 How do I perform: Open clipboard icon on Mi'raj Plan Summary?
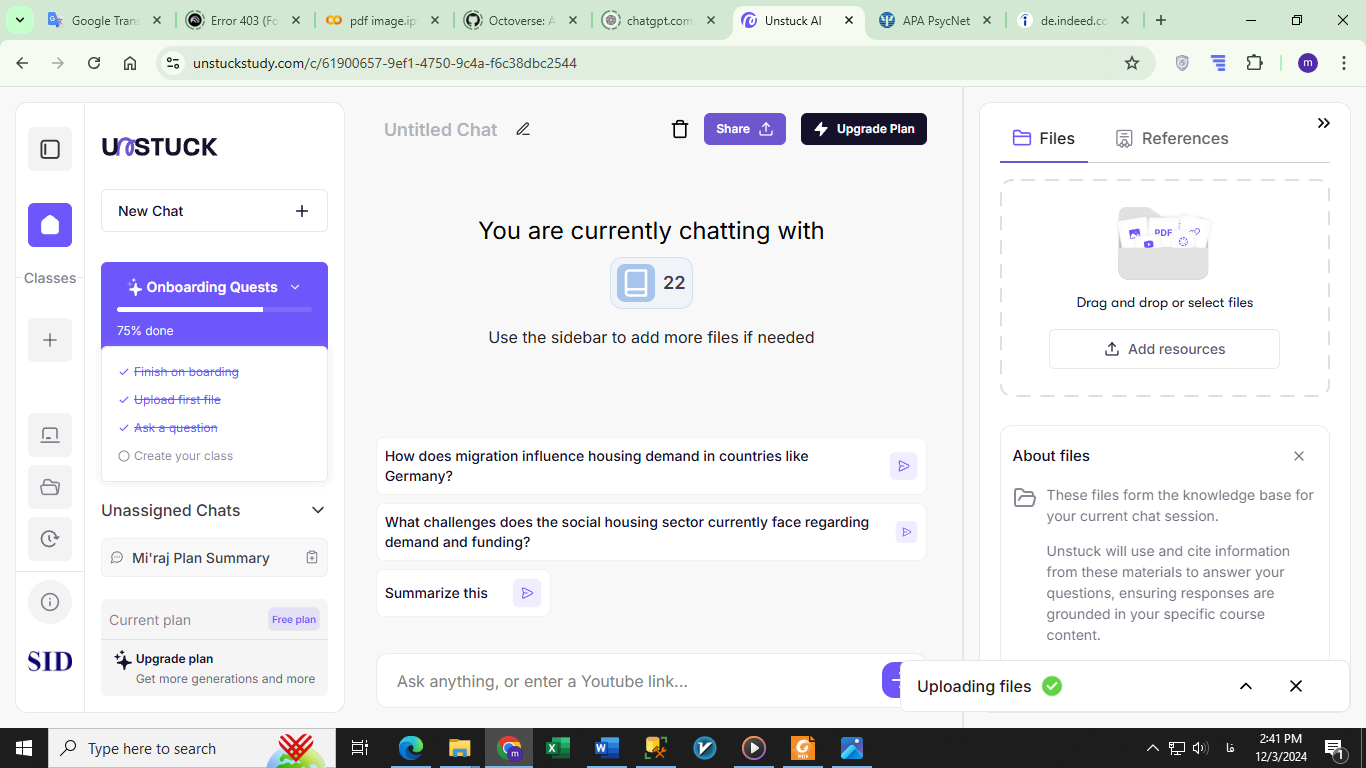point(312,558)
